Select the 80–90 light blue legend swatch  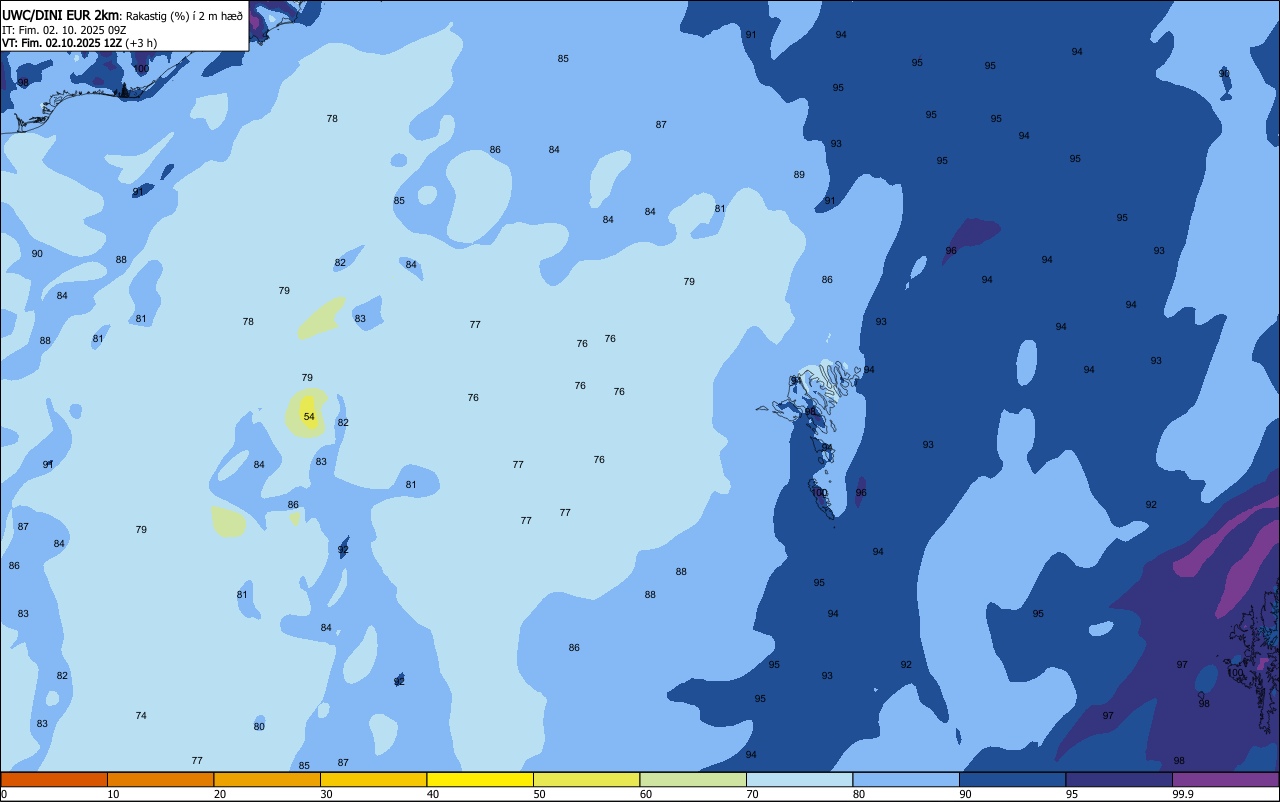[906, 779]
